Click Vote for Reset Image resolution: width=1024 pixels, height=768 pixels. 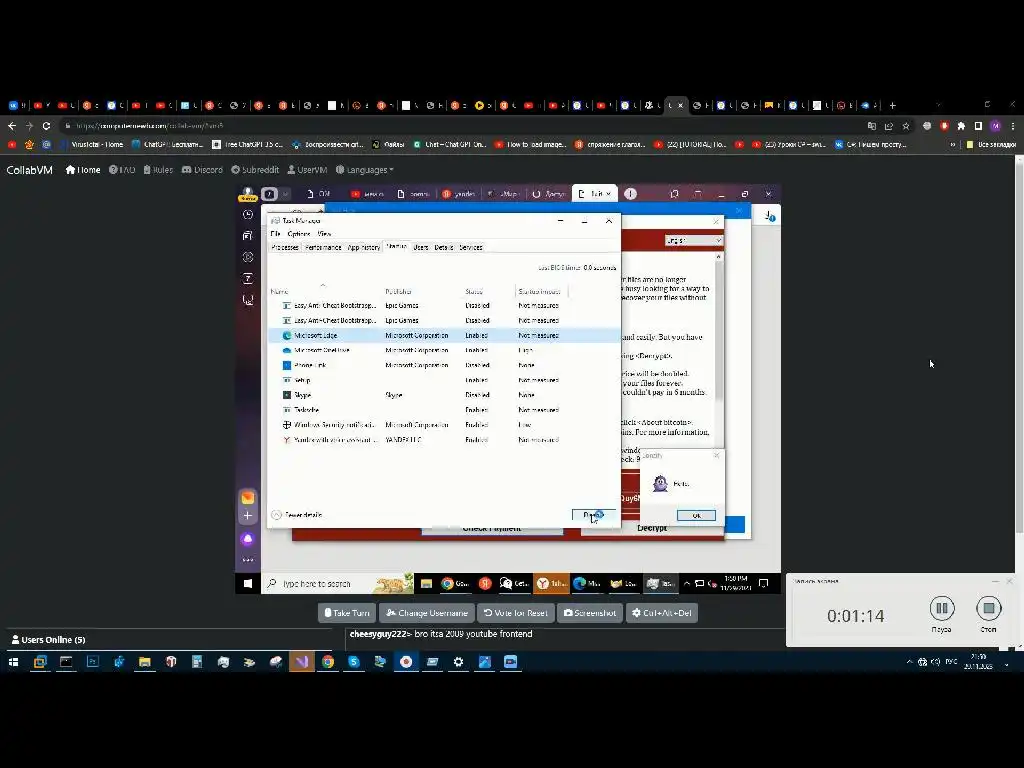(x=515, y=613)
